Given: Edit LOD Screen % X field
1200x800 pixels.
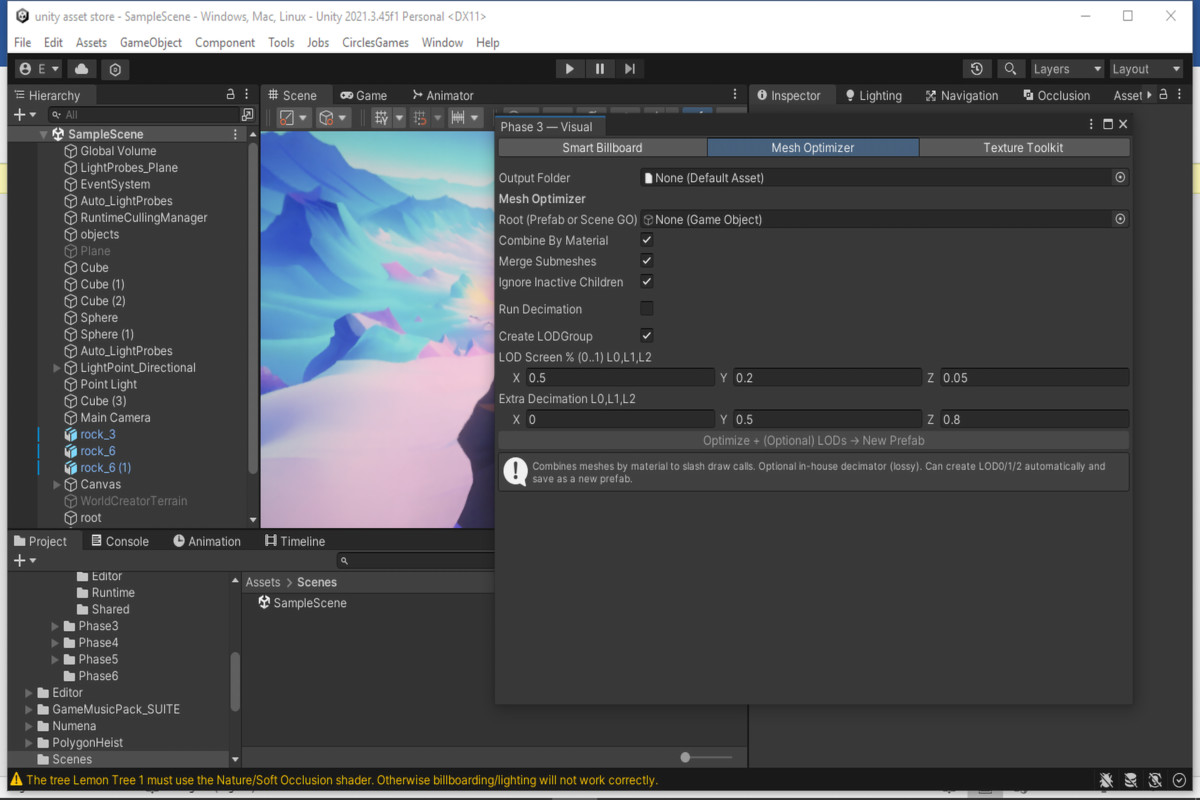Looking at the screenshot, I should point(620,378).
